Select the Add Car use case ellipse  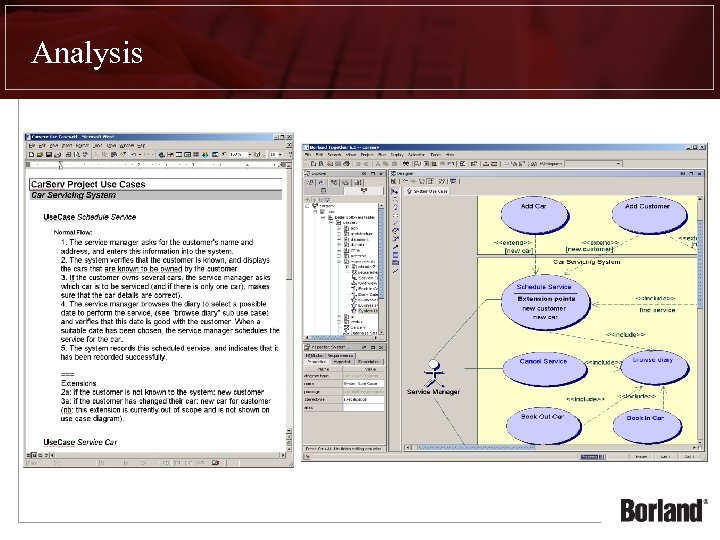click(535, 214)
